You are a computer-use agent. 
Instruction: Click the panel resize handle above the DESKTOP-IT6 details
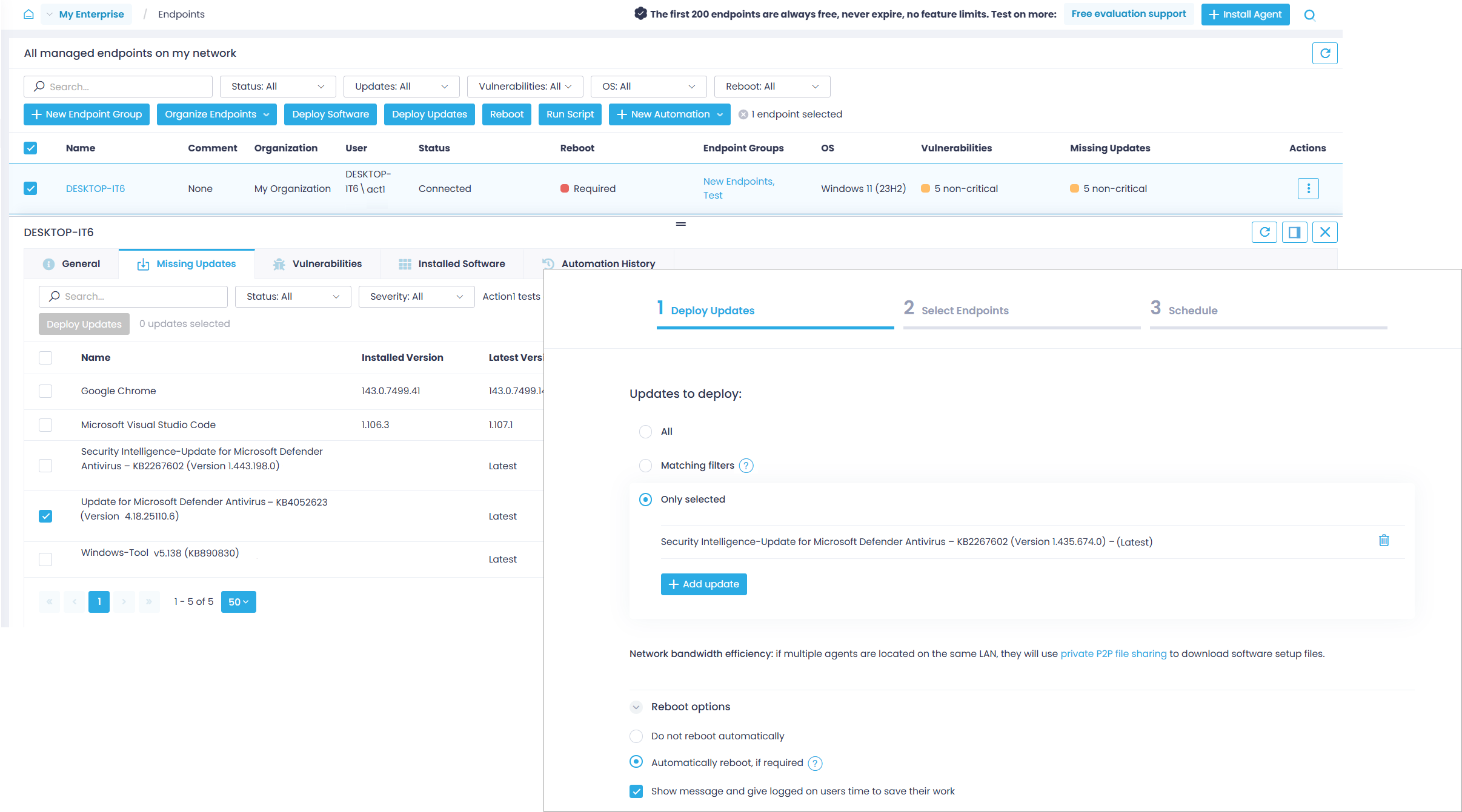681,224
